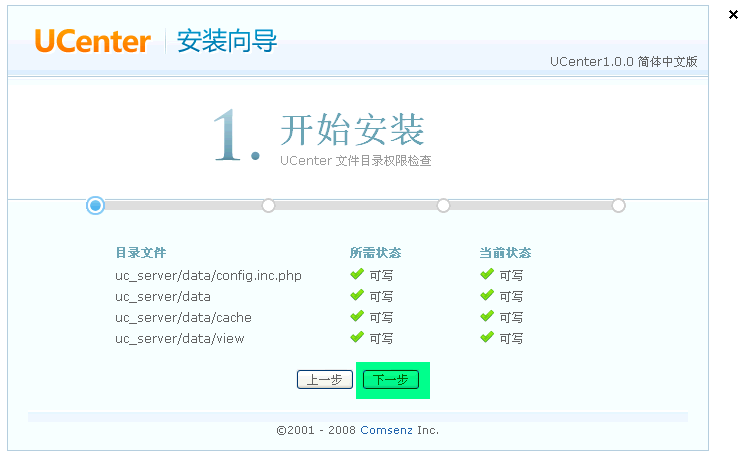Screen dimensions: 743x456
Task: Click the 目录文件 column header
Action: [x=141, y=253]
